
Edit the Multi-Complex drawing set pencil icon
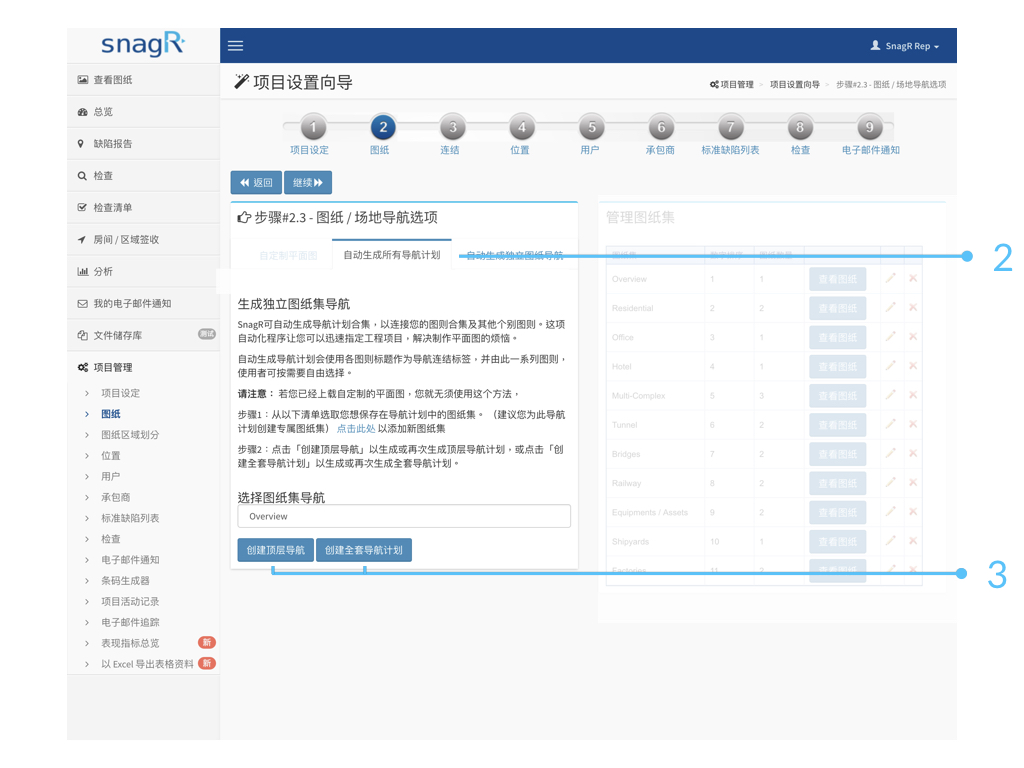click(890, 395)
